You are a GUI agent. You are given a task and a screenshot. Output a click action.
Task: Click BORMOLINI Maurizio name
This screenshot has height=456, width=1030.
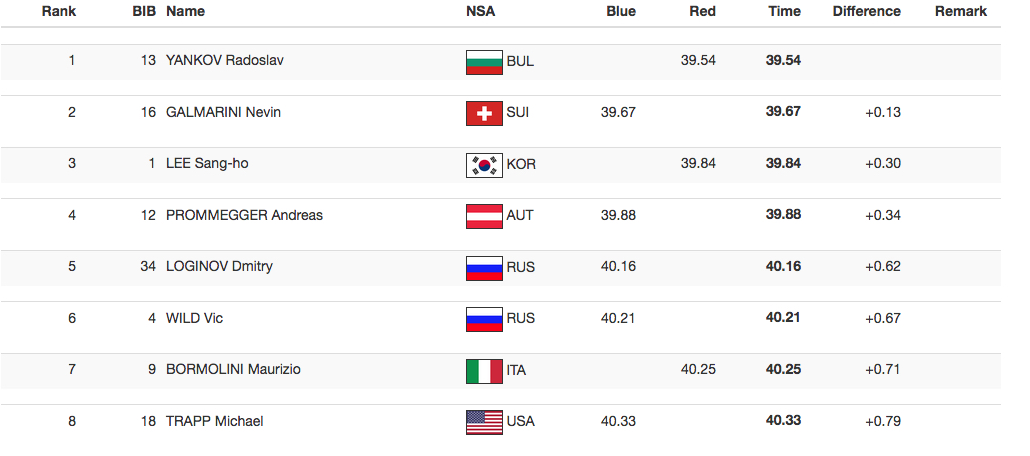233,370
